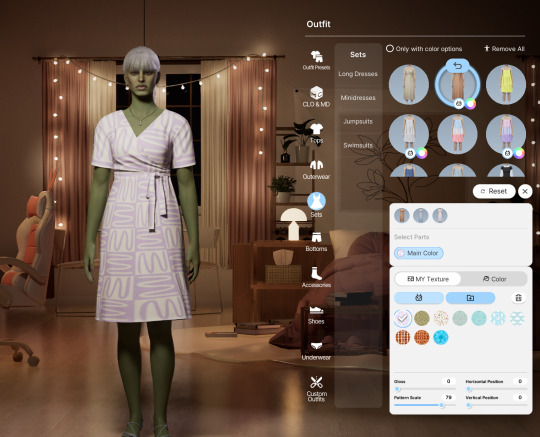Close the color customization panel
The width and height of the screenshot is (540, 437).
pos(525,191)
